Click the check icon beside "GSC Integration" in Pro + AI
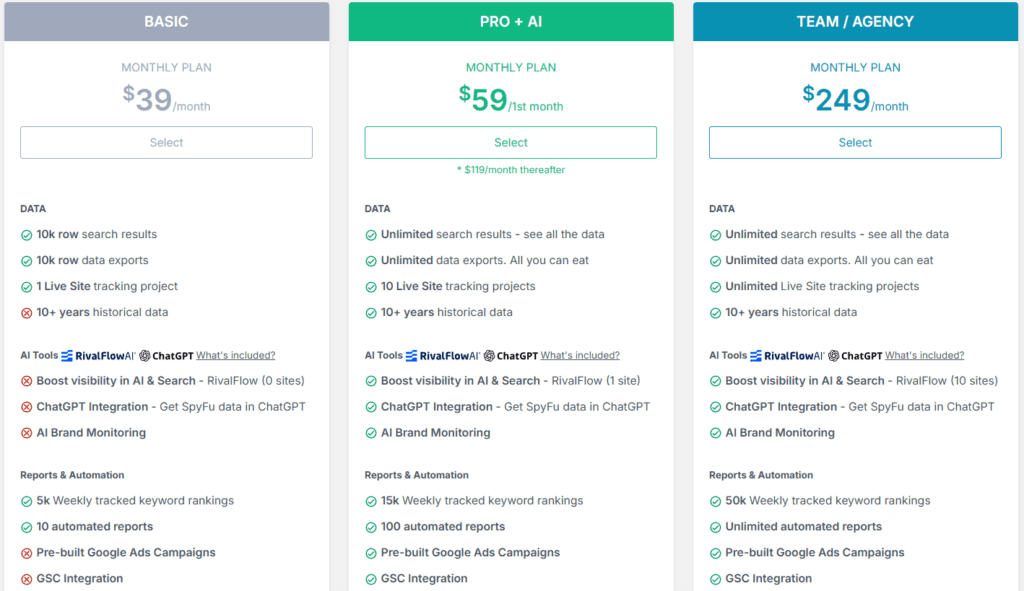Screen dimensions: 1024x591 point(372,578)
